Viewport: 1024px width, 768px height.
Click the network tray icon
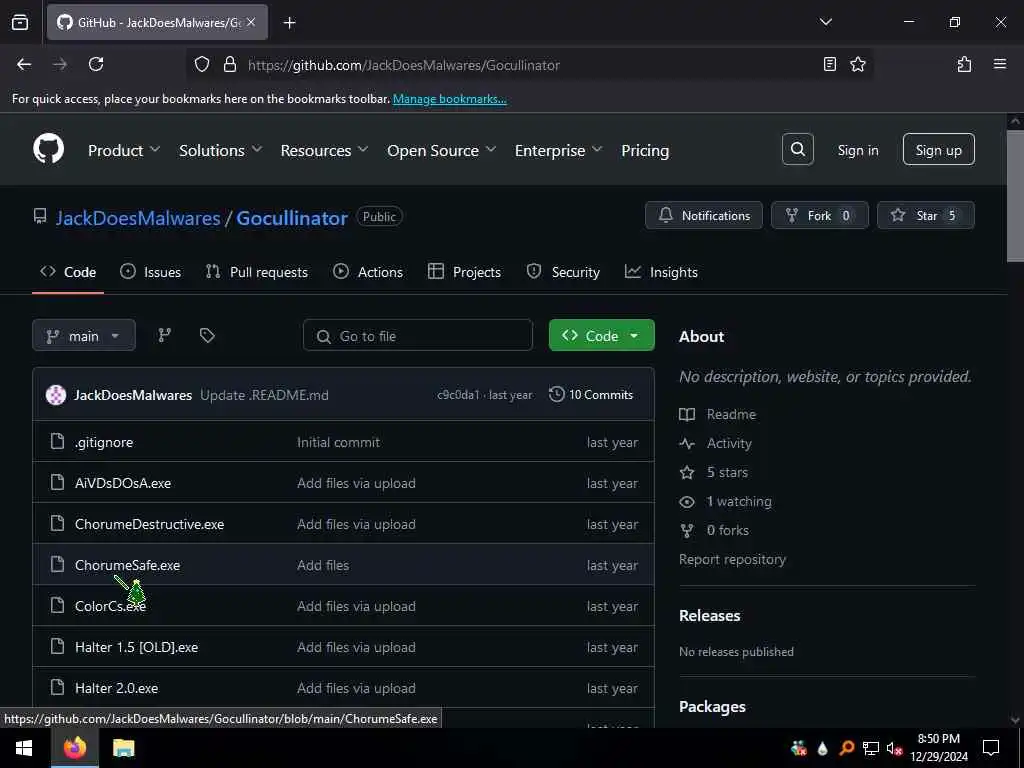(x=870, y=748)
